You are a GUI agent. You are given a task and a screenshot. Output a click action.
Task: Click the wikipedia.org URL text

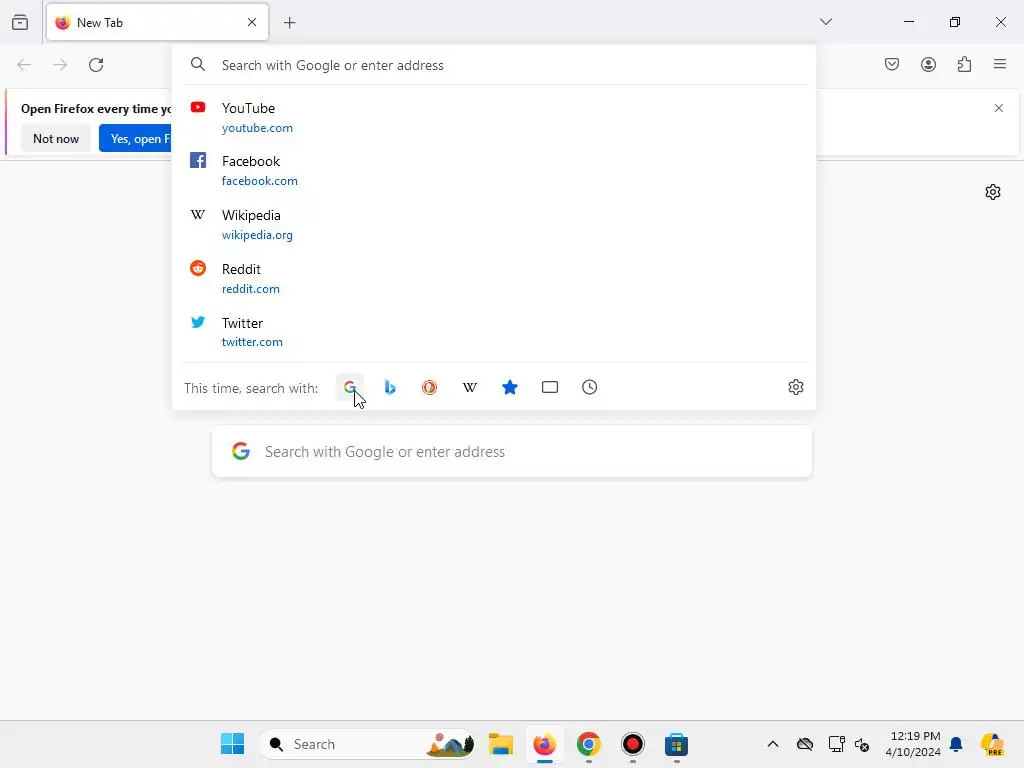257,235
